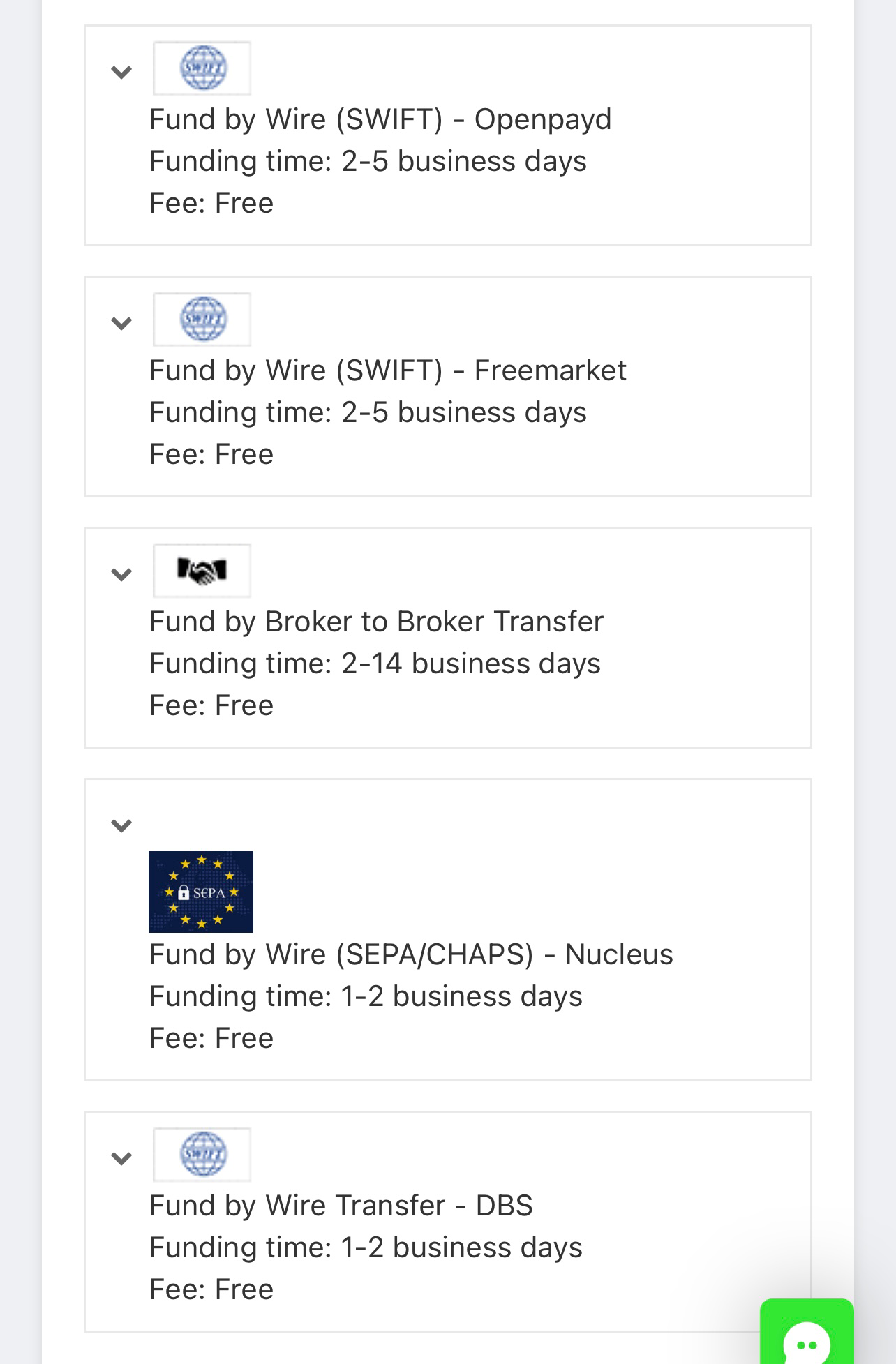The image size is (896, 1364).
Task: Click the SWIFT globe logo for Freemarket
Action: tap(202, 320)
